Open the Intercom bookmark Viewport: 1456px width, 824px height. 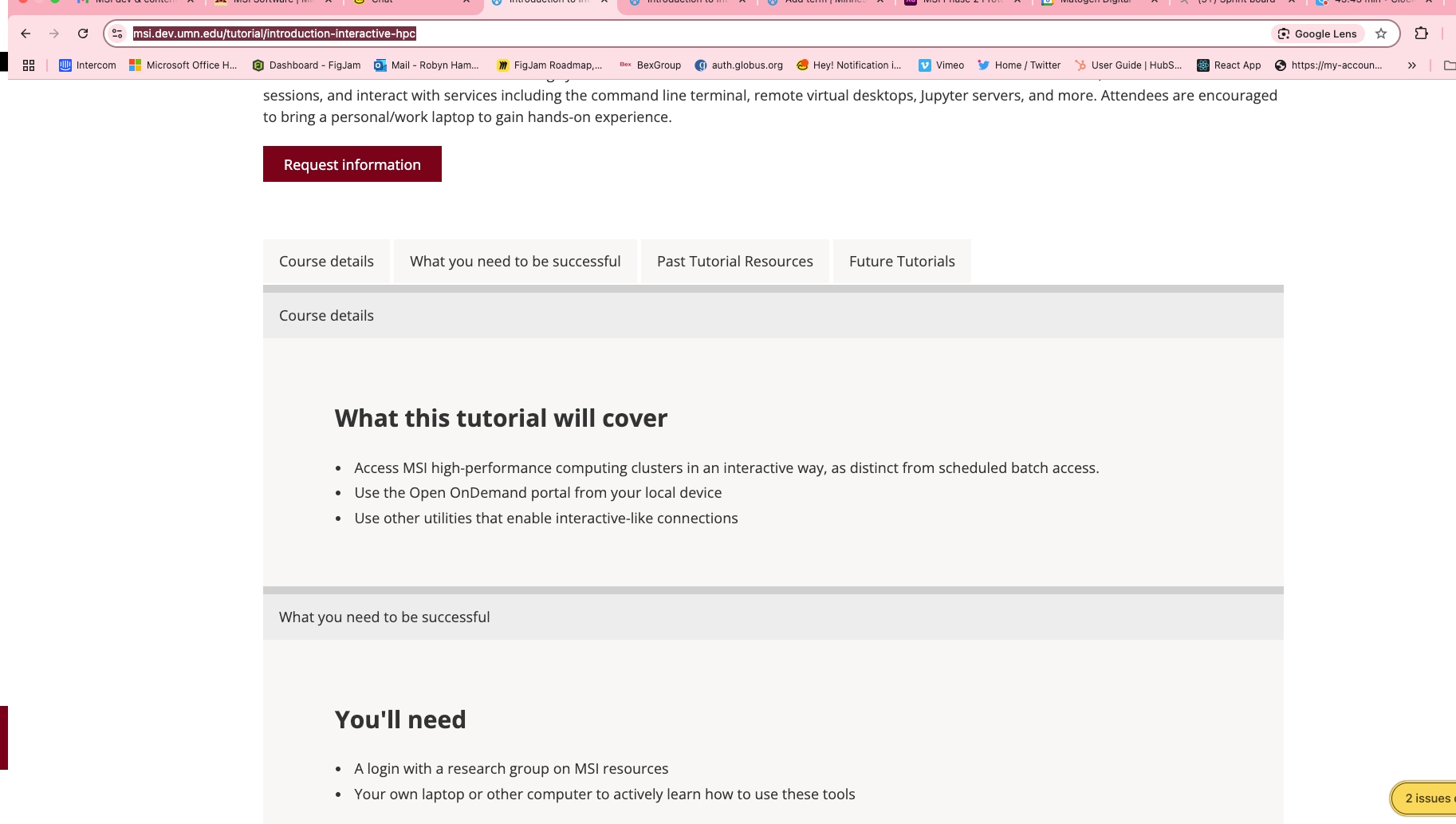pos(88,65)
